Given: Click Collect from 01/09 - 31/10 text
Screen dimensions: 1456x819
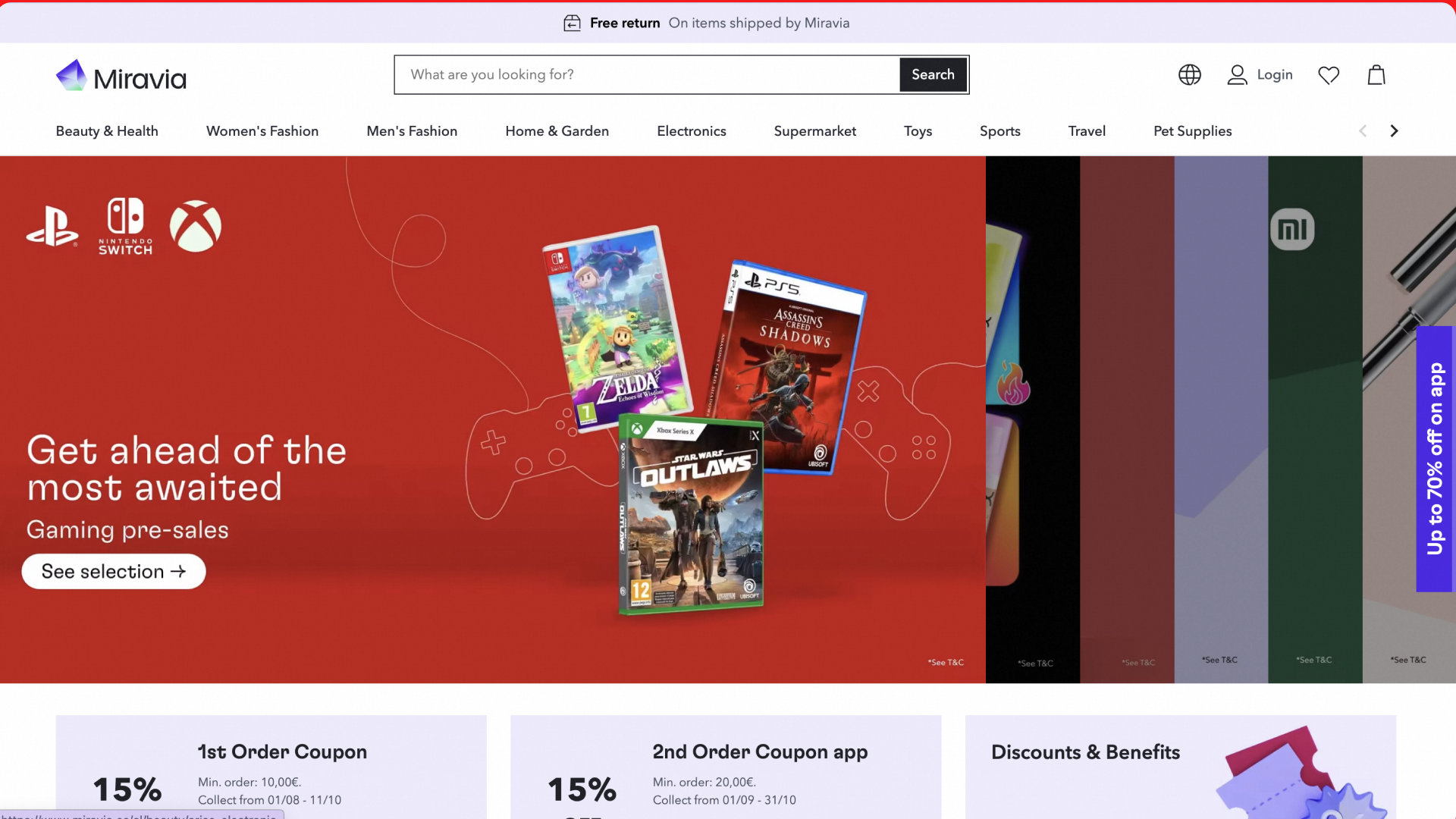Looking at the screenshot, I should 724,800.
